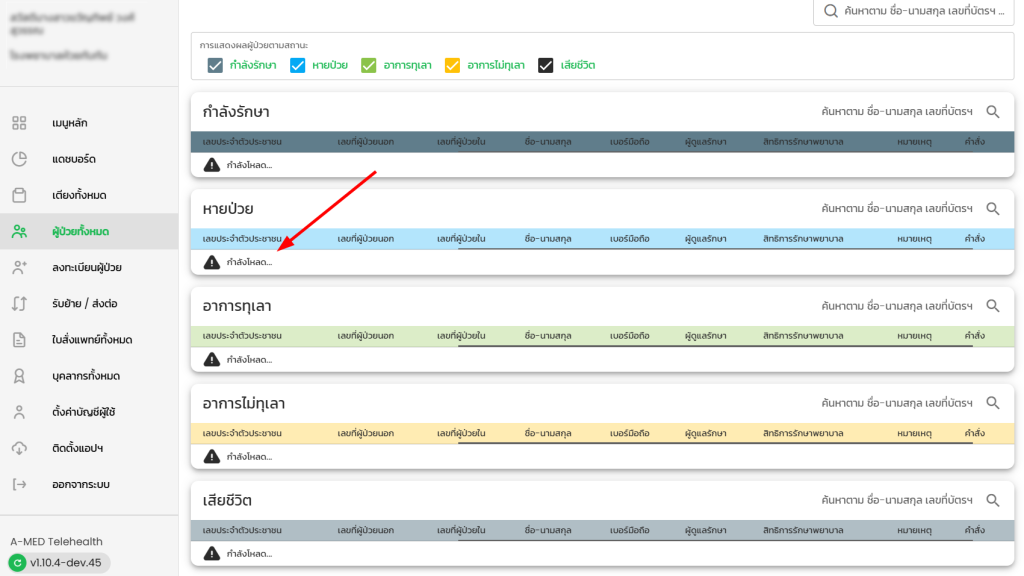Select บุคลากรทั้งหมด from the sidebar
Viewport: 1024px width, 576px height.
[85, 376]
